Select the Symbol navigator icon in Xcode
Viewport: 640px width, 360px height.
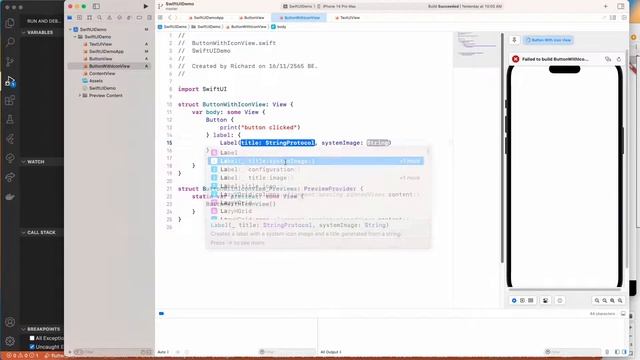coord(89,18)
